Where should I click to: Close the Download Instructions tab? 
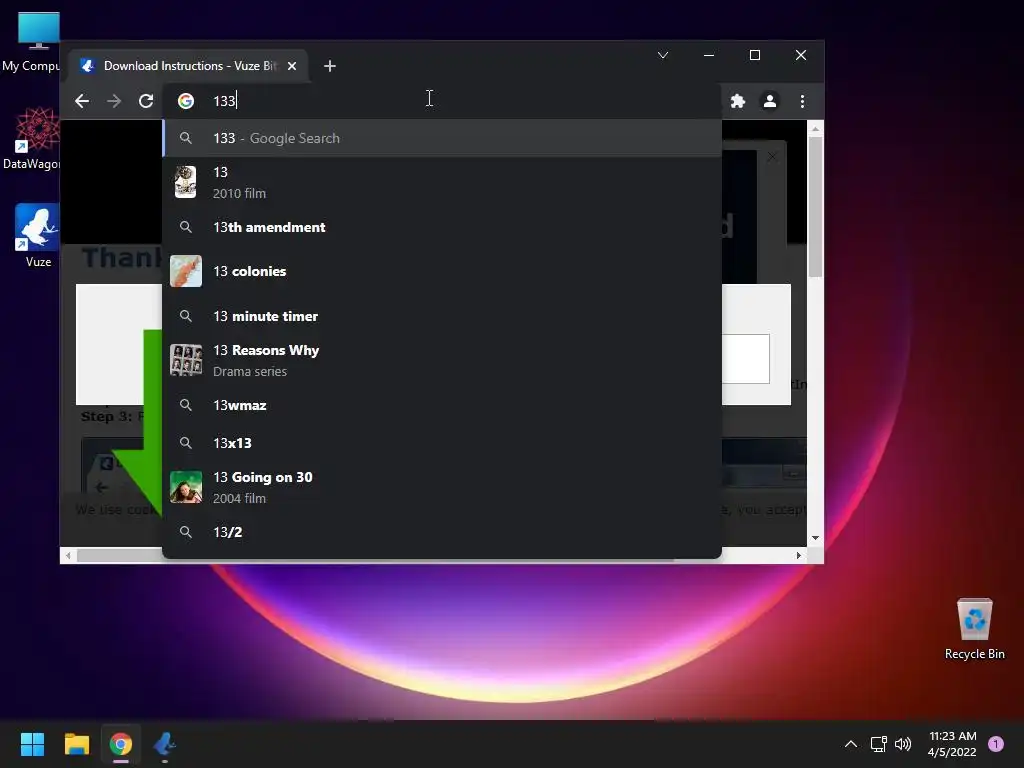pyautogui.click(x=292, y=66)
